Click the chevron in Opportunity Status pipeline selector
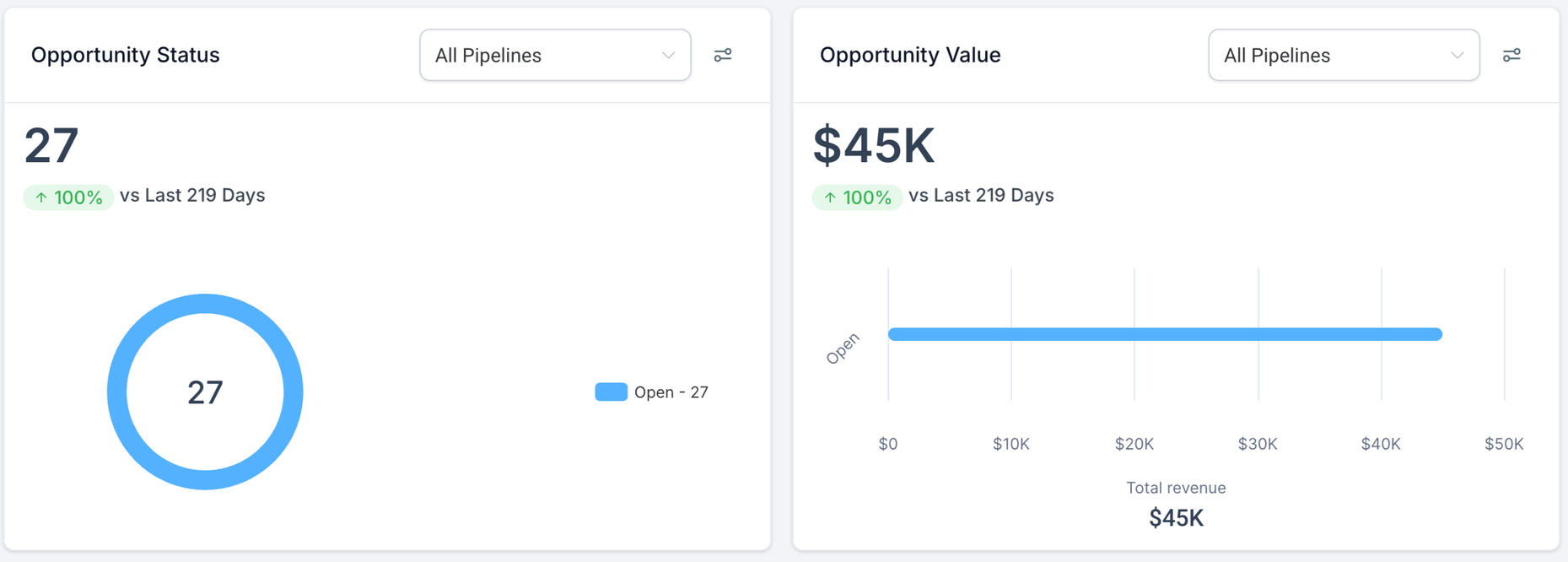This screenshot has height=562, width=1568. tap(668, 55)
